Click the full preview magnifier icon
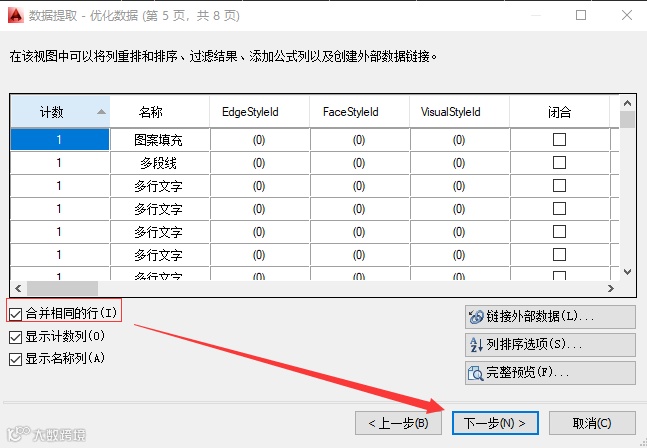The width and height of the screenshot is (647, 448). point(475,373)
